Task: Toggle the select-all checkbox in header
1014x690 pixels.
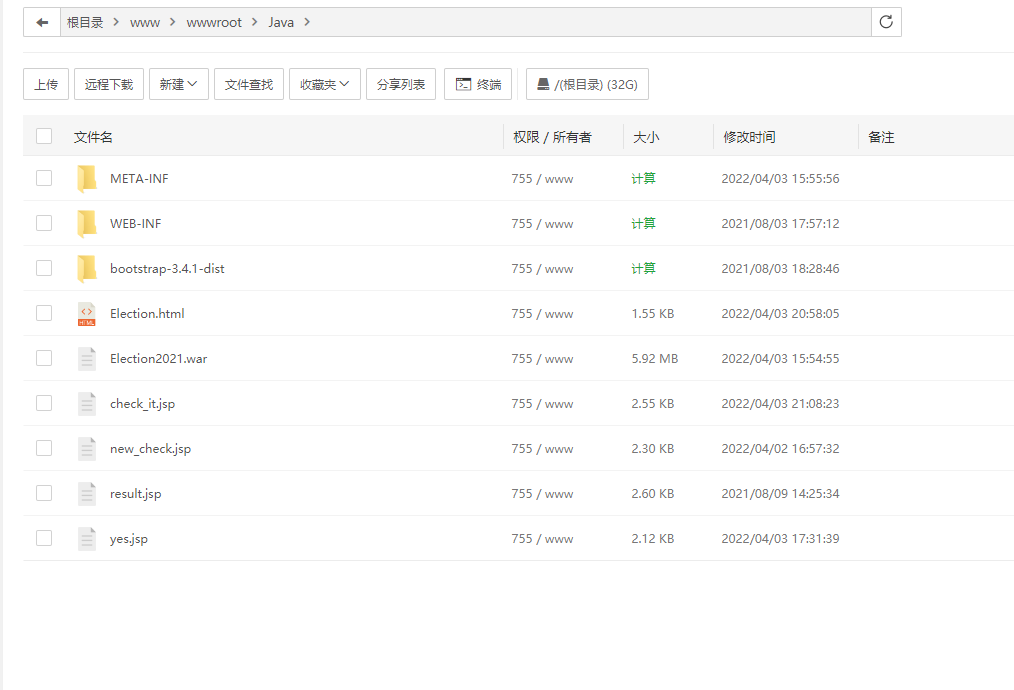Action: pyautogui.click(x=44, y=136)
